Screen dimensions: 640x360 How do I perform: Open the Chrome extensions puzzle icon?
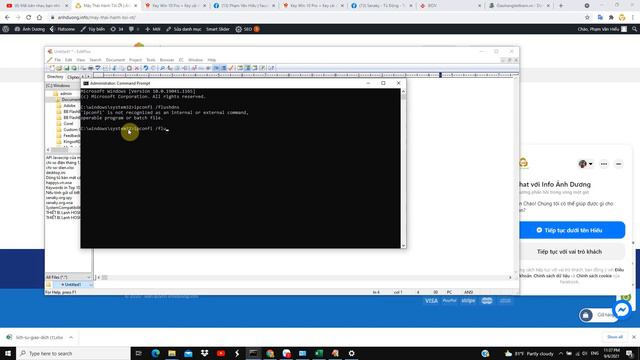(x=611, y=18)
